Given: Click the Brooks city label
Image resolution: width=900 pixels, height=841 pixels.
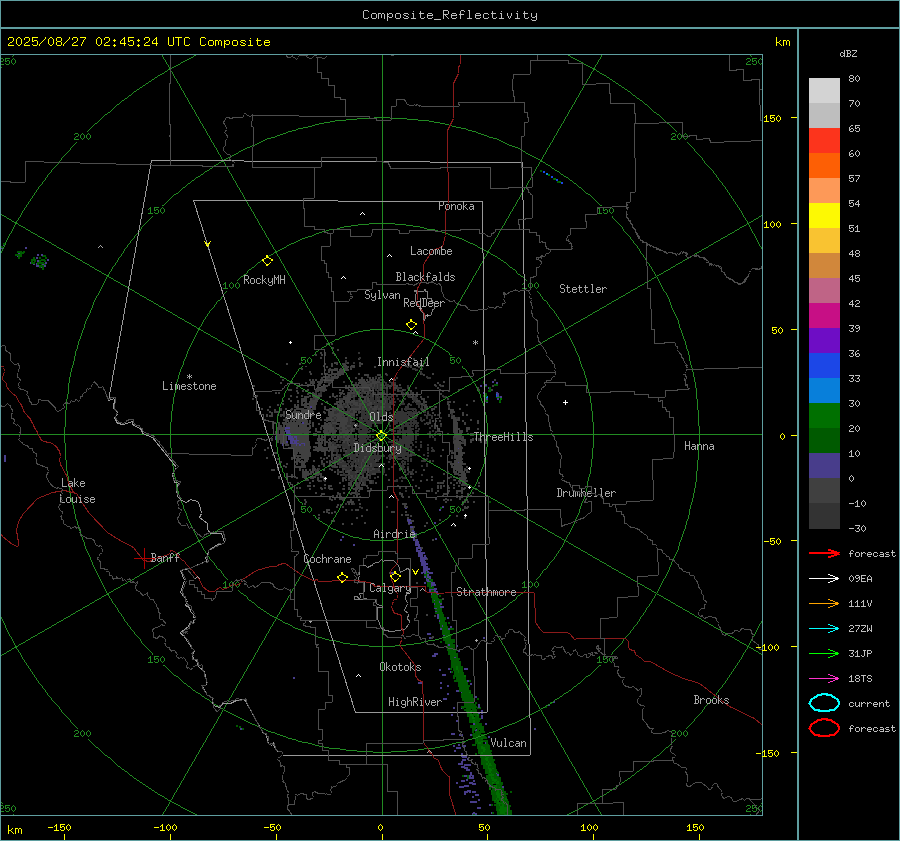Looking at the screenshot, I should tap(711, 700).
